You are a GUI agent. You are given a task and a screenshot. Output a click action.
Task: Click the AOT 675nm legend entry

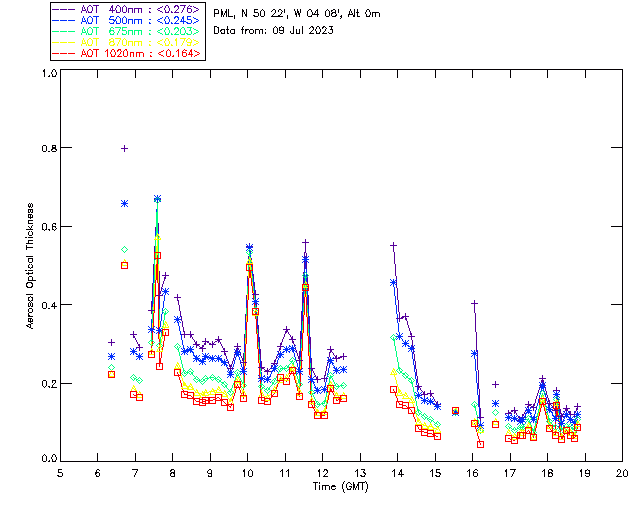point(127,31)
